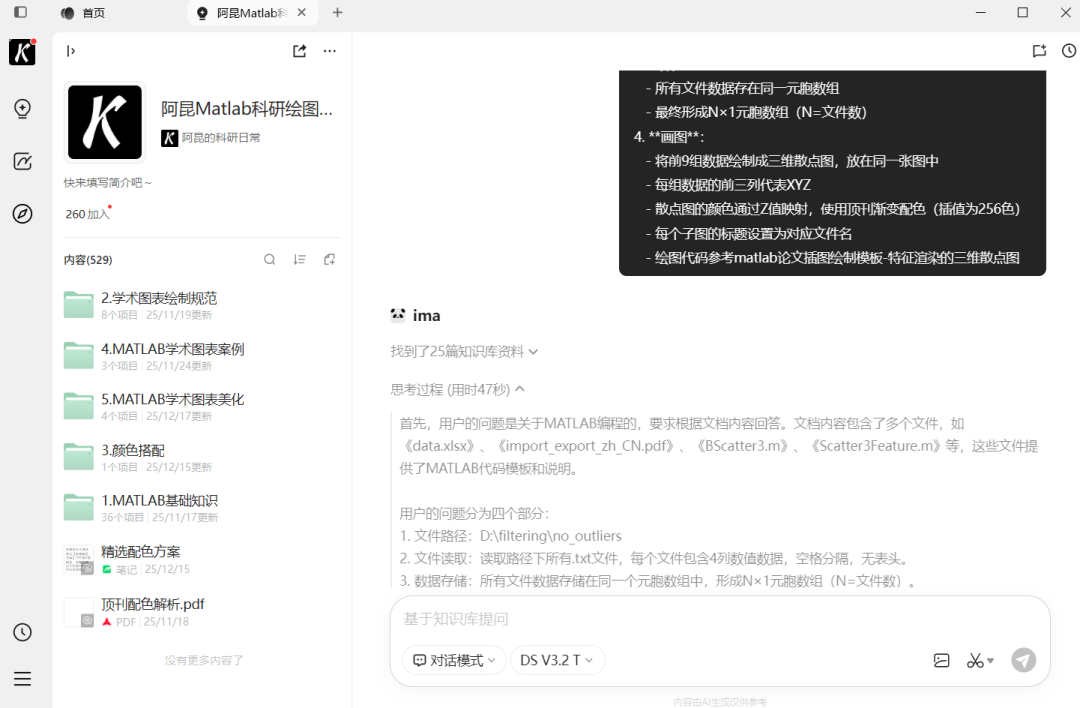Open folder 5.MATLAB学术图表美化
This screenshot has height=708, width=1080.
[202, 406]
